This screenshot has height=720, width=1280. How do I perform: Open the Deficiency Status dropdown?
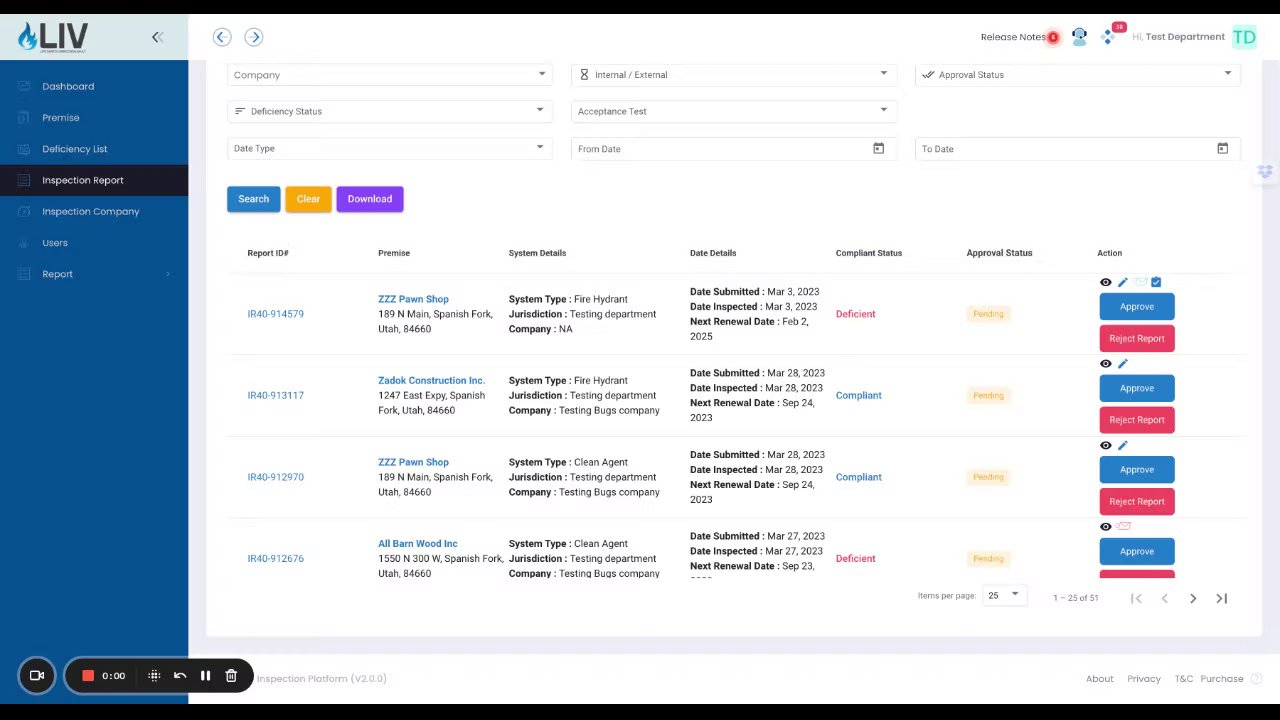(x=390, y=111)
